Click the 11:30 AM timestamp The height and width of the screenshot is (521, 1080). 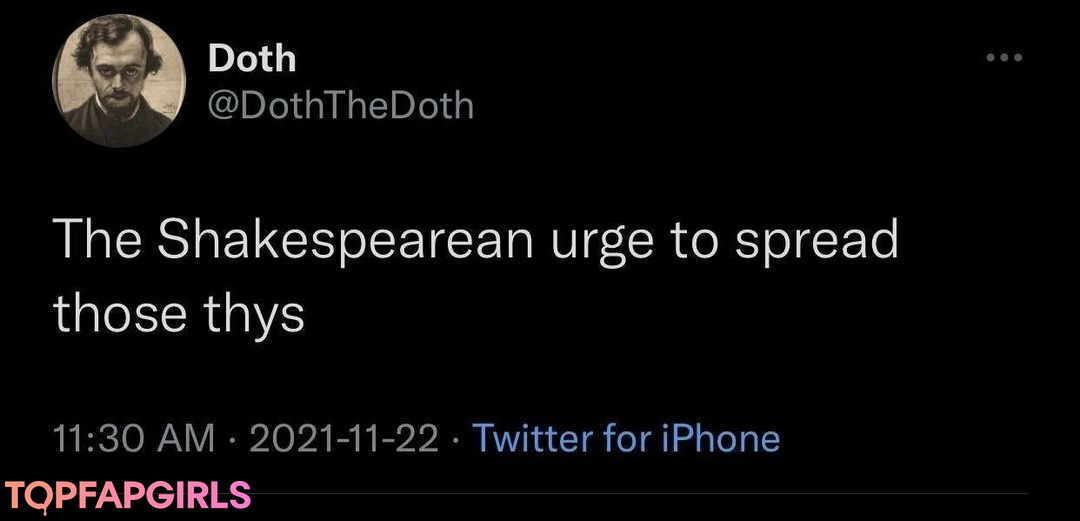click(x=133, y=438)
